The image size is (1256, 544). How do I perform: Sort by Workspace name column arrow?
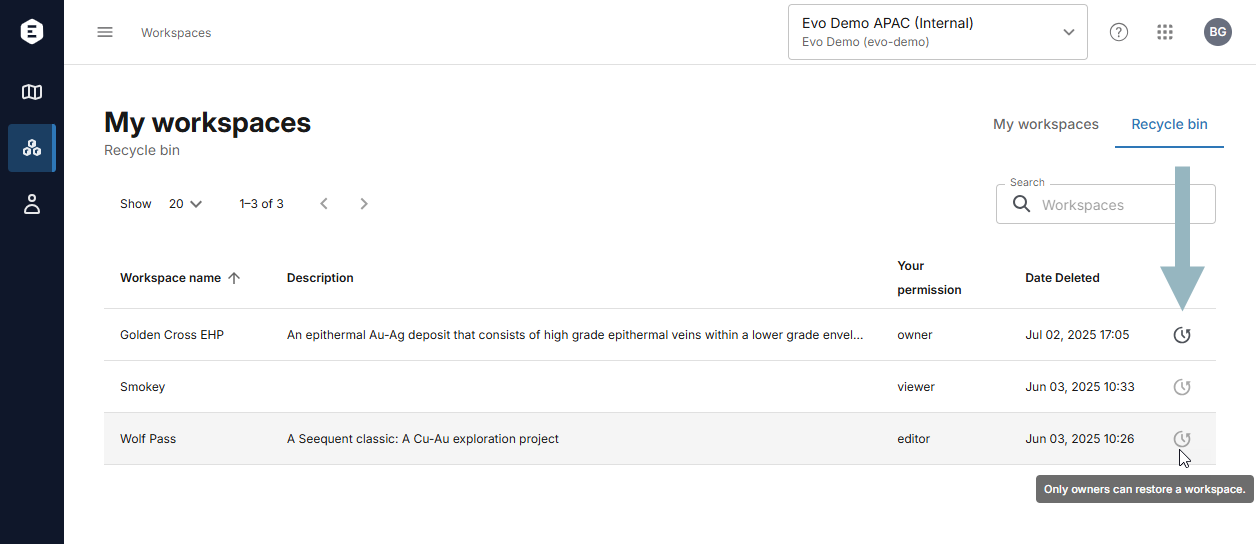tap(234, 278)
